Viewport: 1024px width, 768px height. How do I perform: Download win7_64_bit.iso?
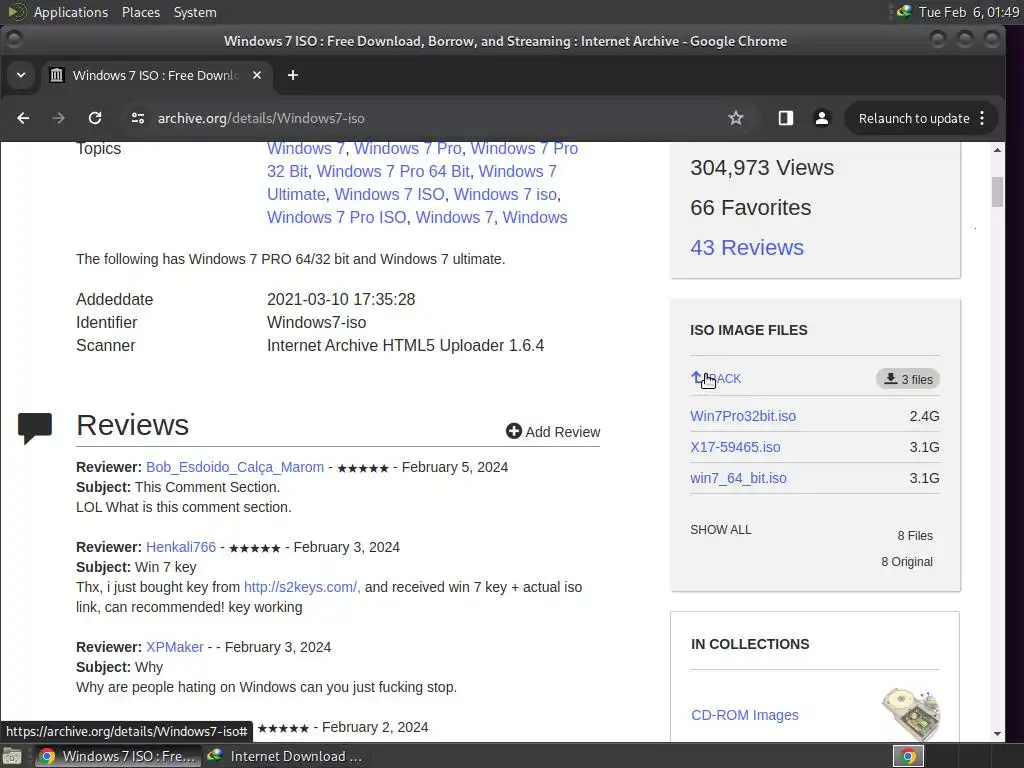[738, 478]
